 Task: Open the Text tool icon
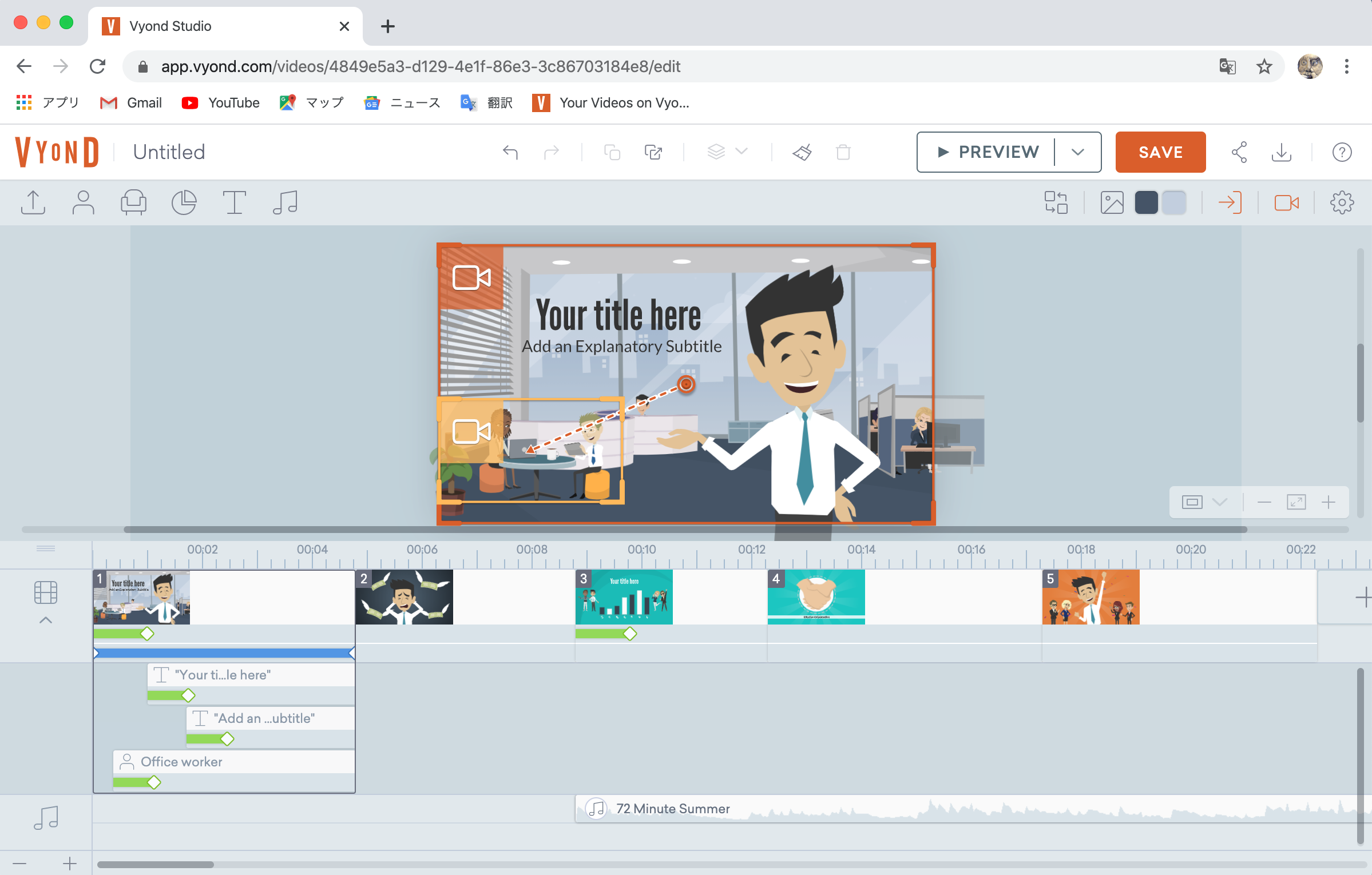coord(234,202)
